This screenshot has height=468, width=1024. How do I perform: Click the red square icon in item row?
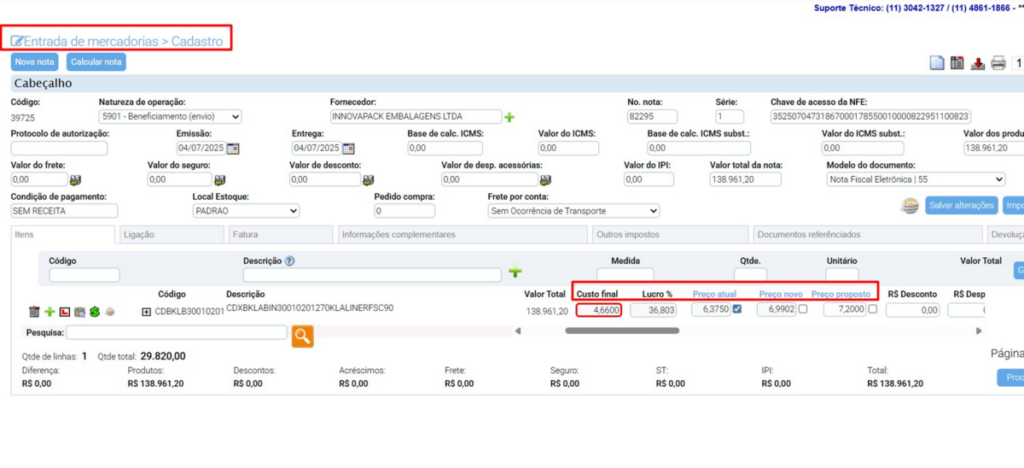[64, 312]
